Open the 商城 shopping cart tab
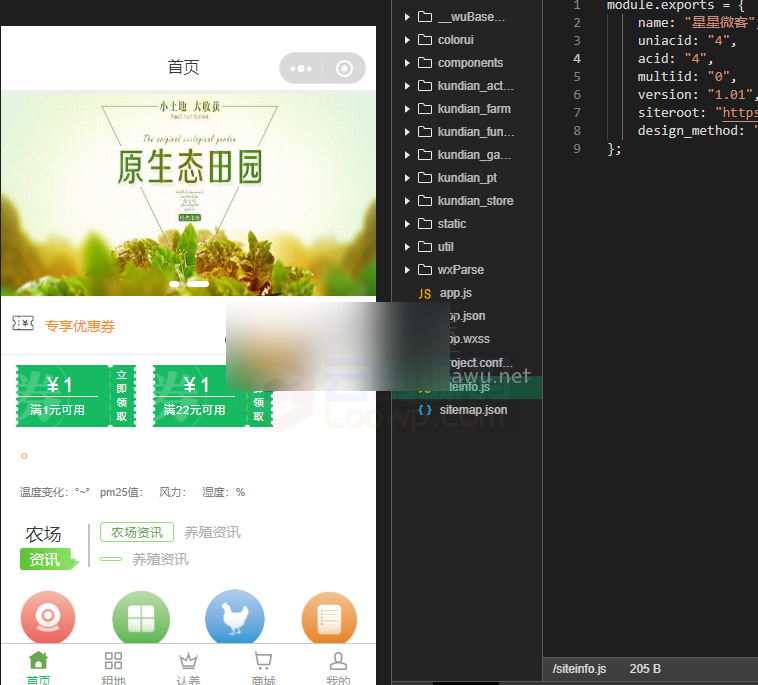758x685 pixels. click(263, 669)
